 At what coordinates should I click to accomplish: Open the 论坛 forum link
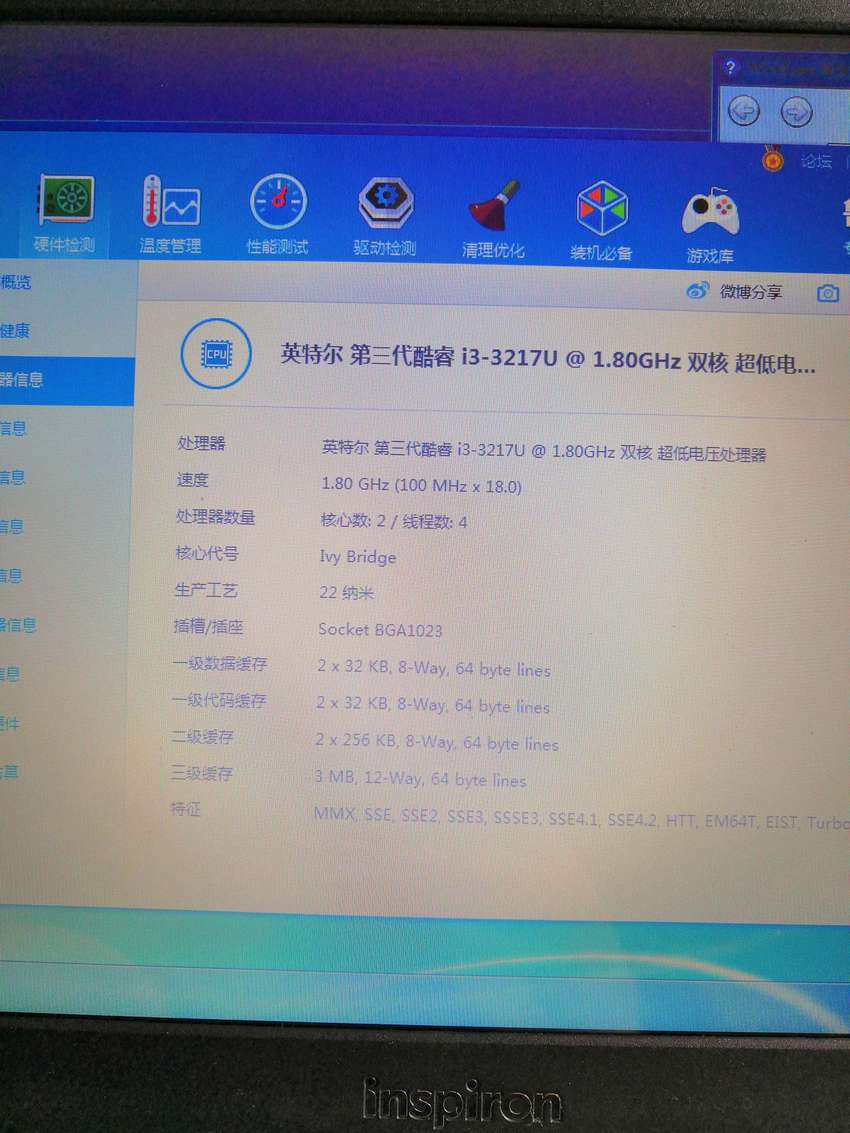pos(816,161)
